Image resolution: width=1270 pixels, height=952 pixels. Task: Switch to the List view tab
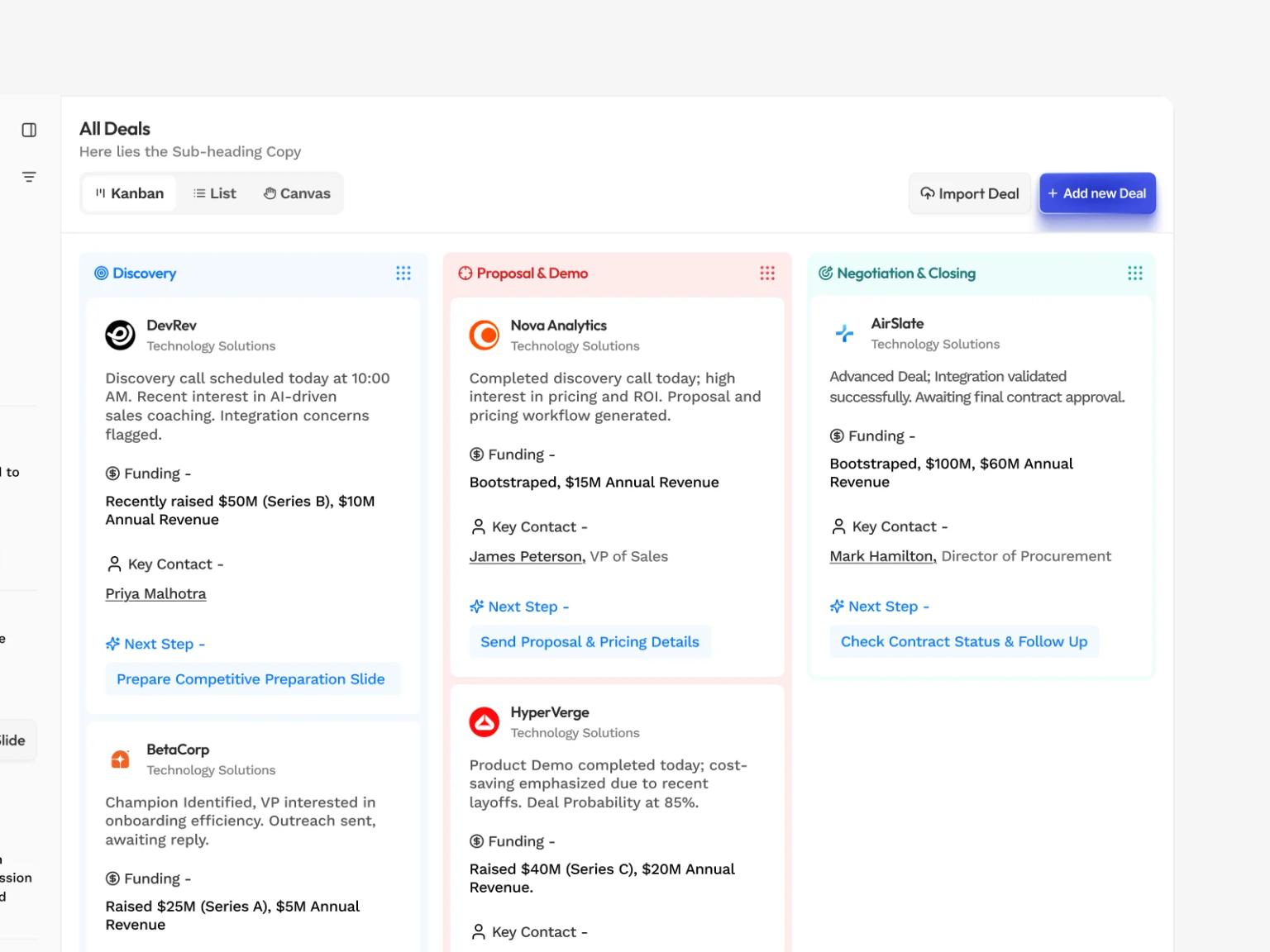pyautogui.click(x=215, y=193)
